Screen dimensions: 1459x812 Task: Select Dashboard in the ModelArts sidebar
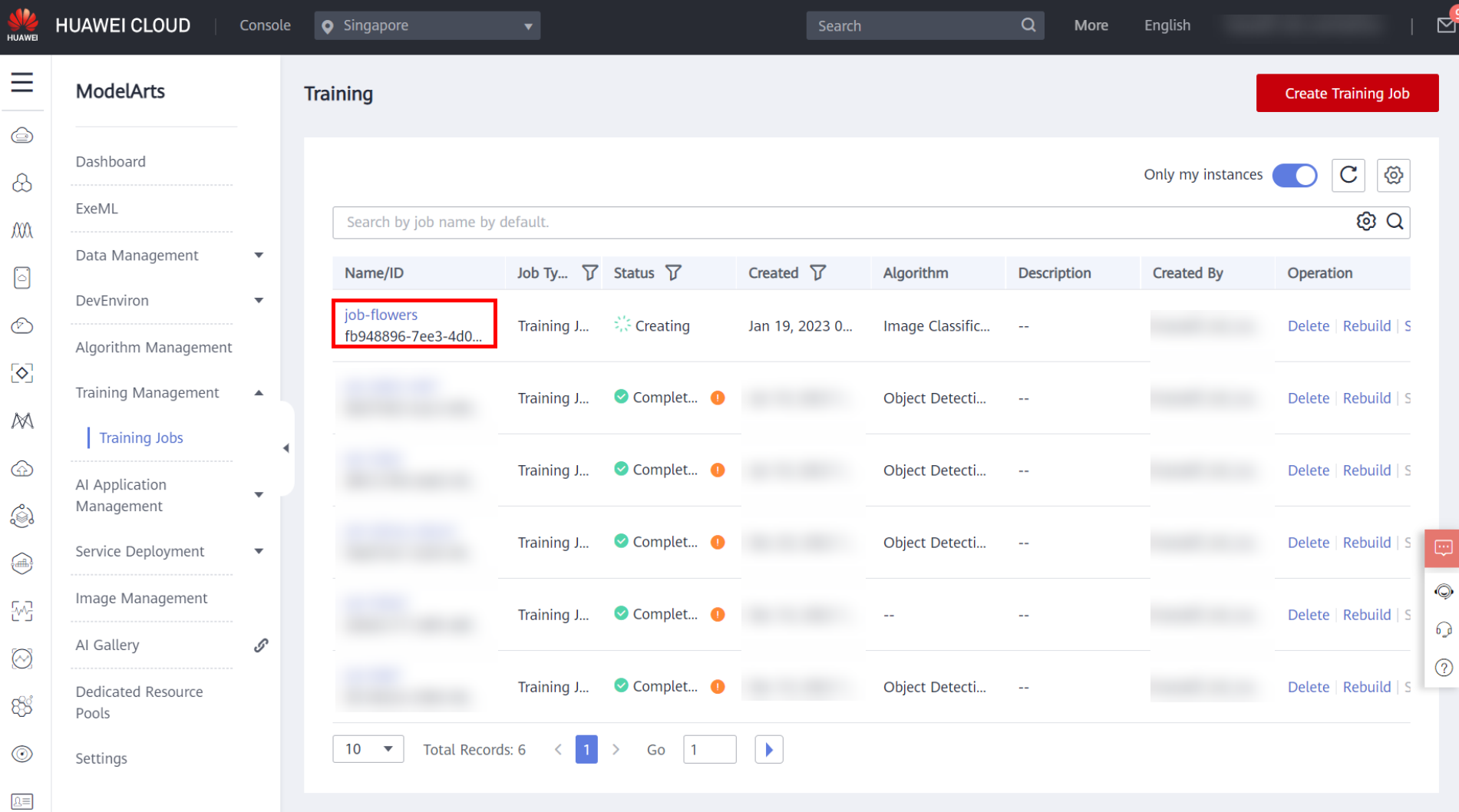[111, 162]
